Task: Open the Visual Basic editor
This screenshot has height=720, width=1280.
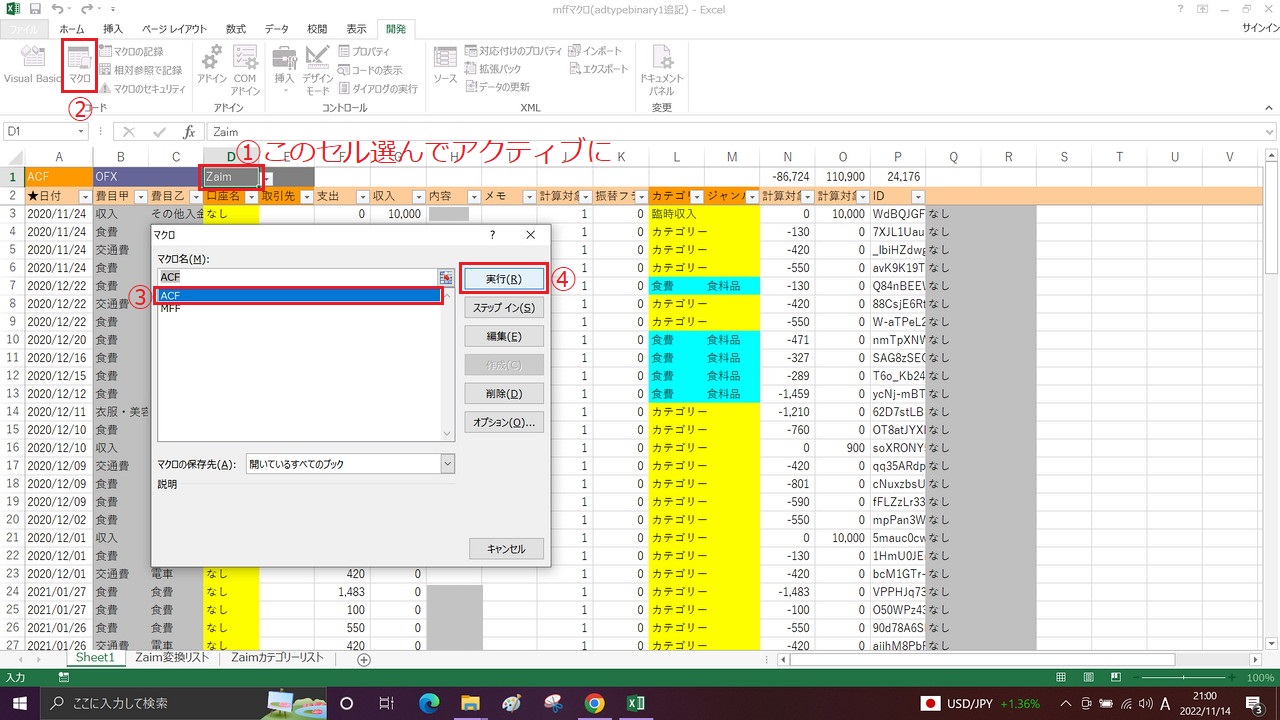Action: pos(32,64)
